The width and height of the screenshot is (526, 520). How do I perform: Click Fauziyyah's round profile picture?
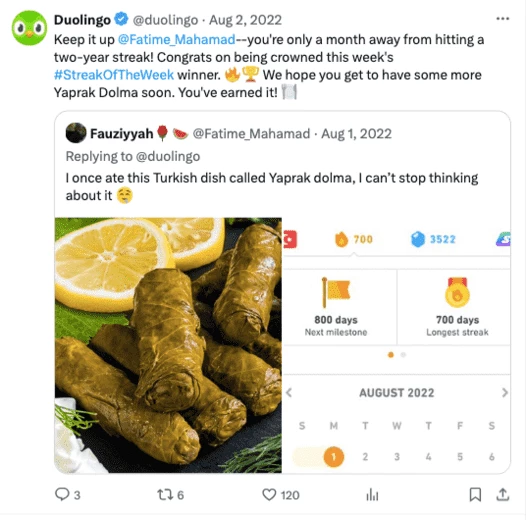[x=76, y=133]
